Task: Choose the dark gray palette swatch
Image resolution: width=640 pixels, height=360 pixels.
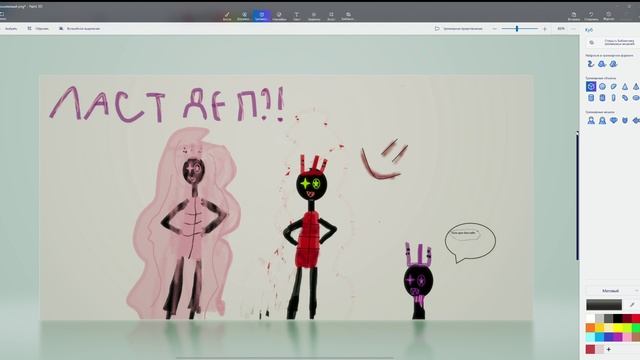Action: pyautogui.click(x=609, y=318)
